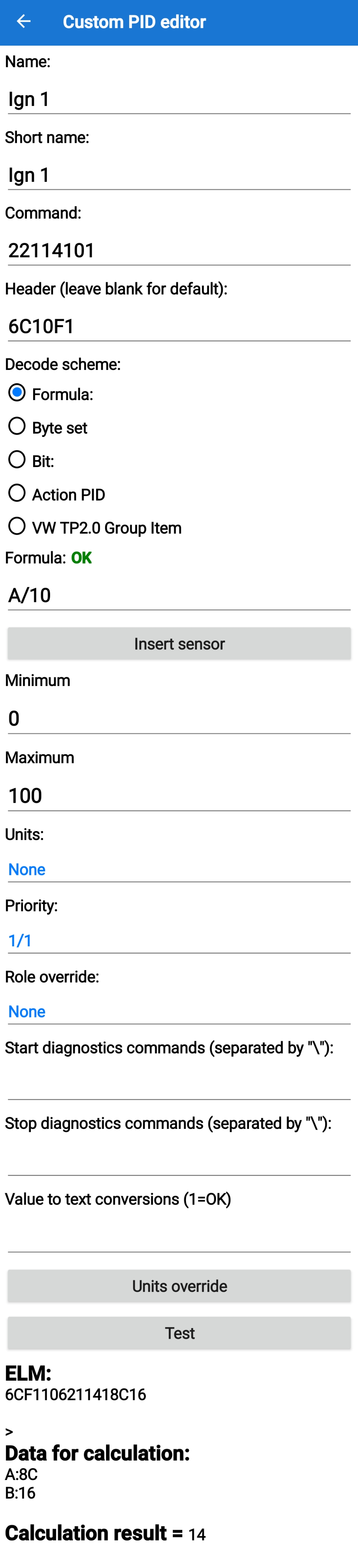Focus the Minimum value field
This screenshot has width=358, height=1568.
pos(179,719)
